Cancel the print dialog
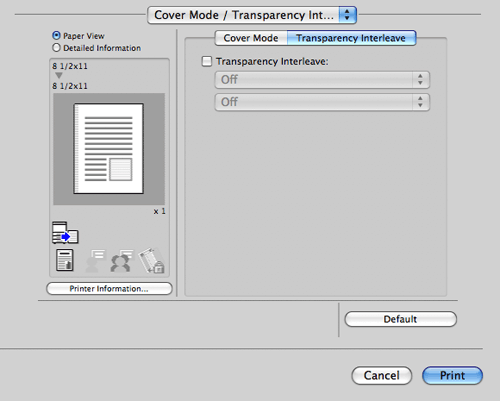Image resolution: width=500 pixels, height=401 pixels. [x=382, y=376]
